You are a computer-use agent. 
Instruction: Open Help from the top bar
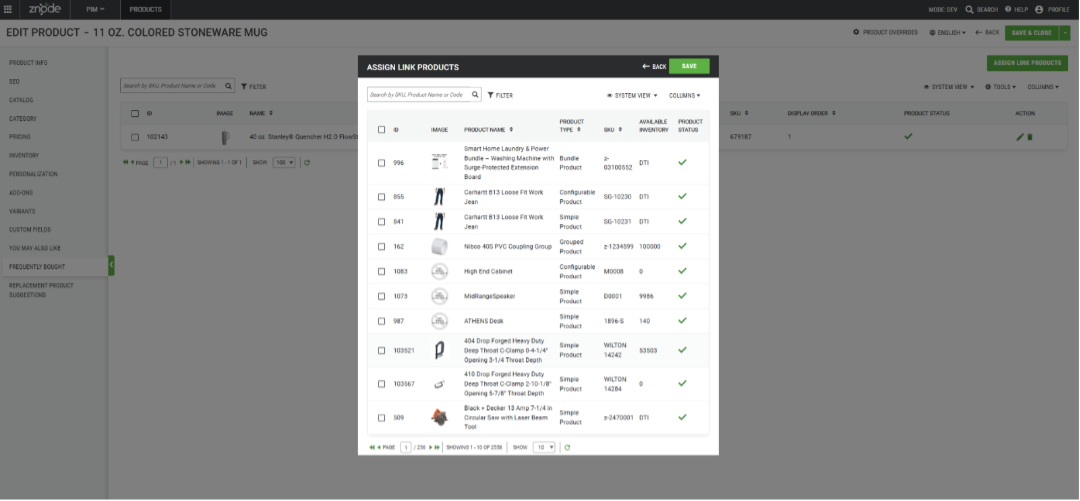1016,10
